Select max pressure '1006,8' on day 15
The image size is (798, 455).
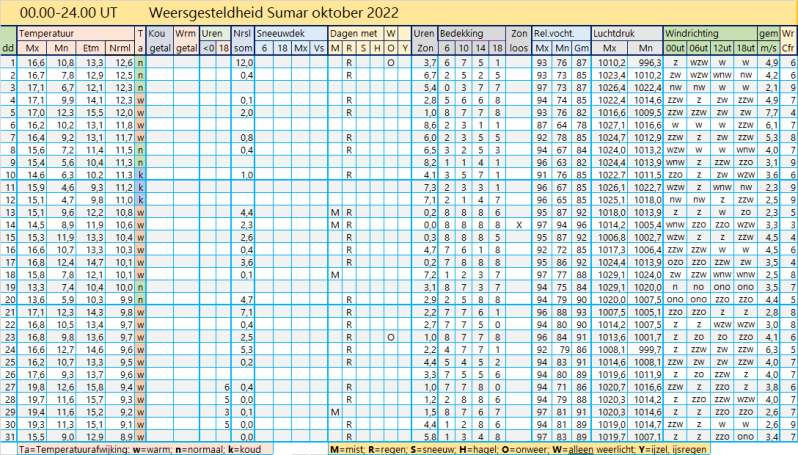coord(612,237)
